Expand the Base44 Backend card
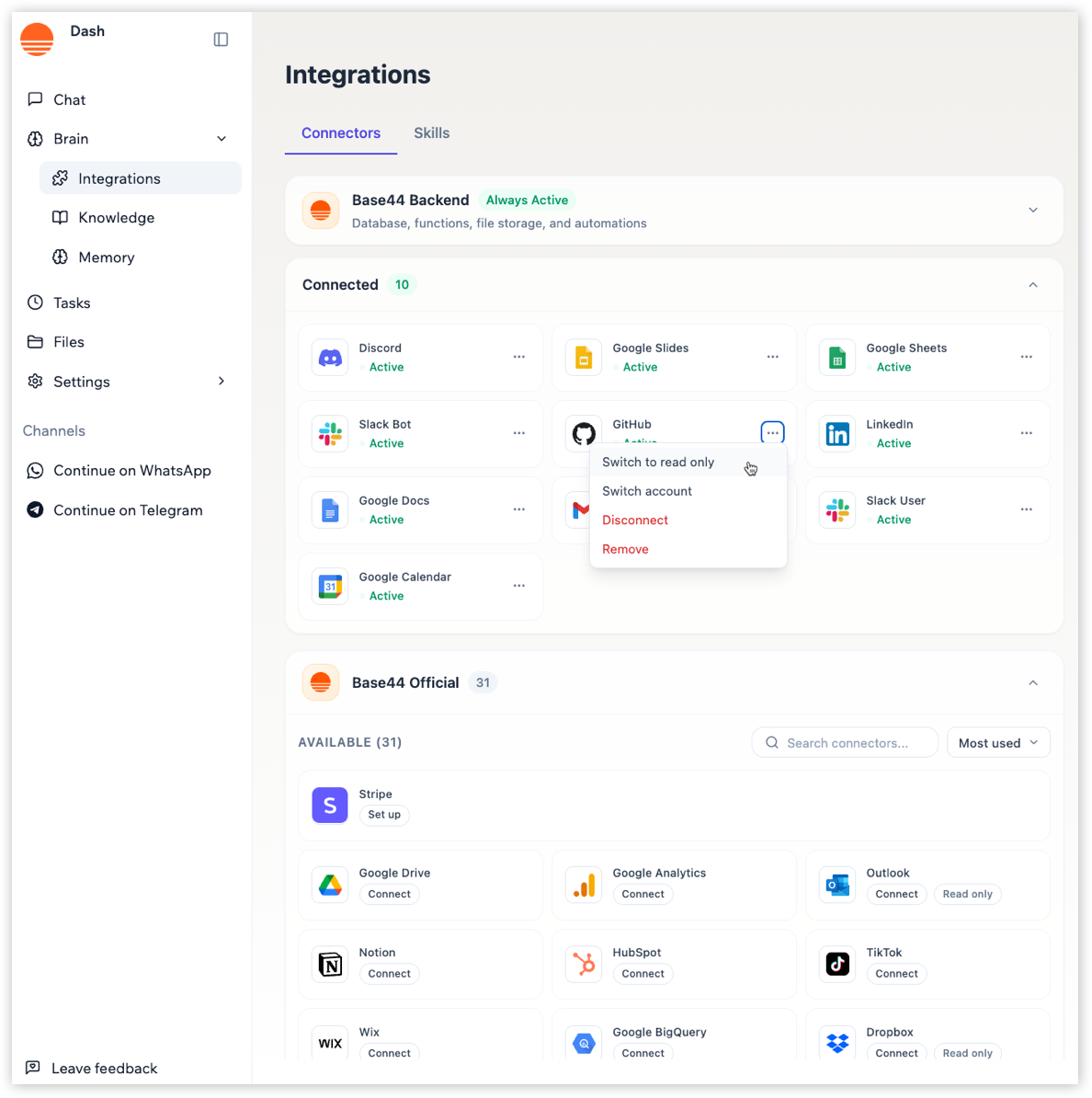 1033,210
